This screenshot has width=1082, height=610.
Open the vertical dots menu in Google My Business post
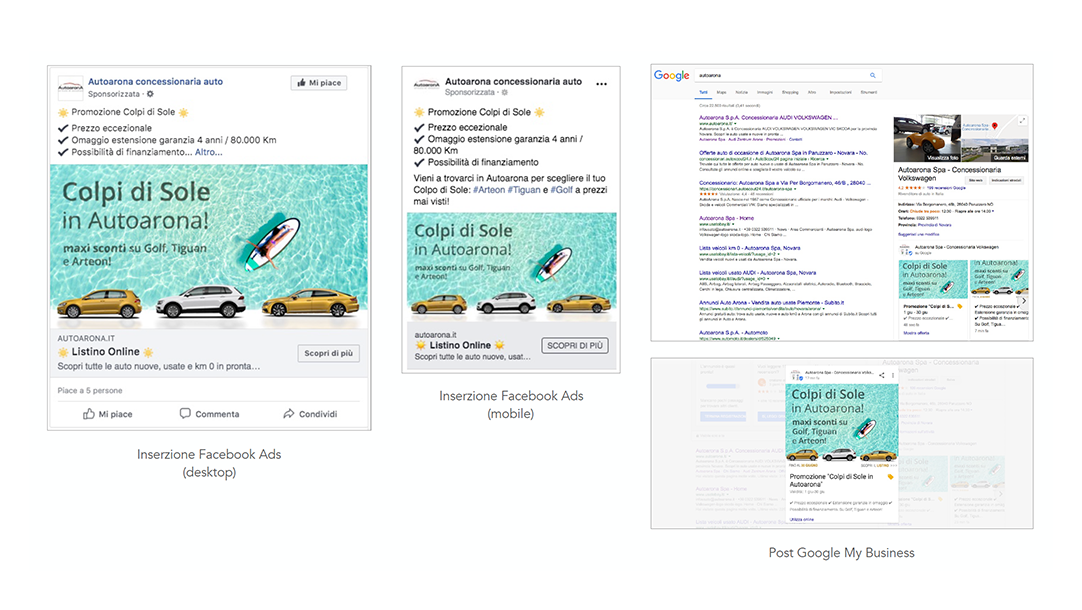click(893, 375)
